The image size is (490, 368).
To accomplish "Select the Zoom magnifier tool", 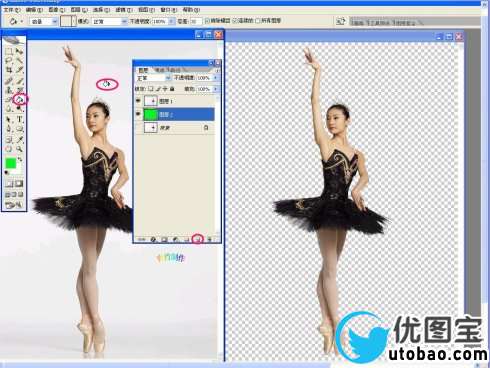I will click(20, 149).
